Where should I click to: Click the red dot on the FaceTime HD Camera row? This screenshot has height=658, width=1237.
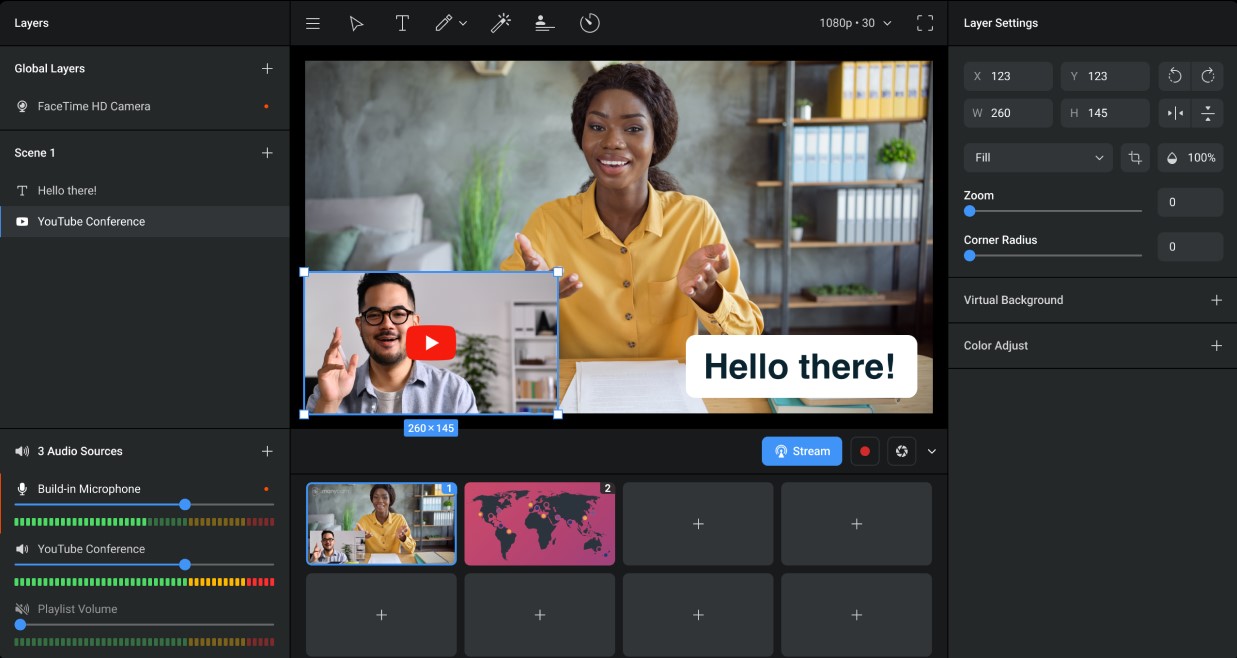[266, 106]
